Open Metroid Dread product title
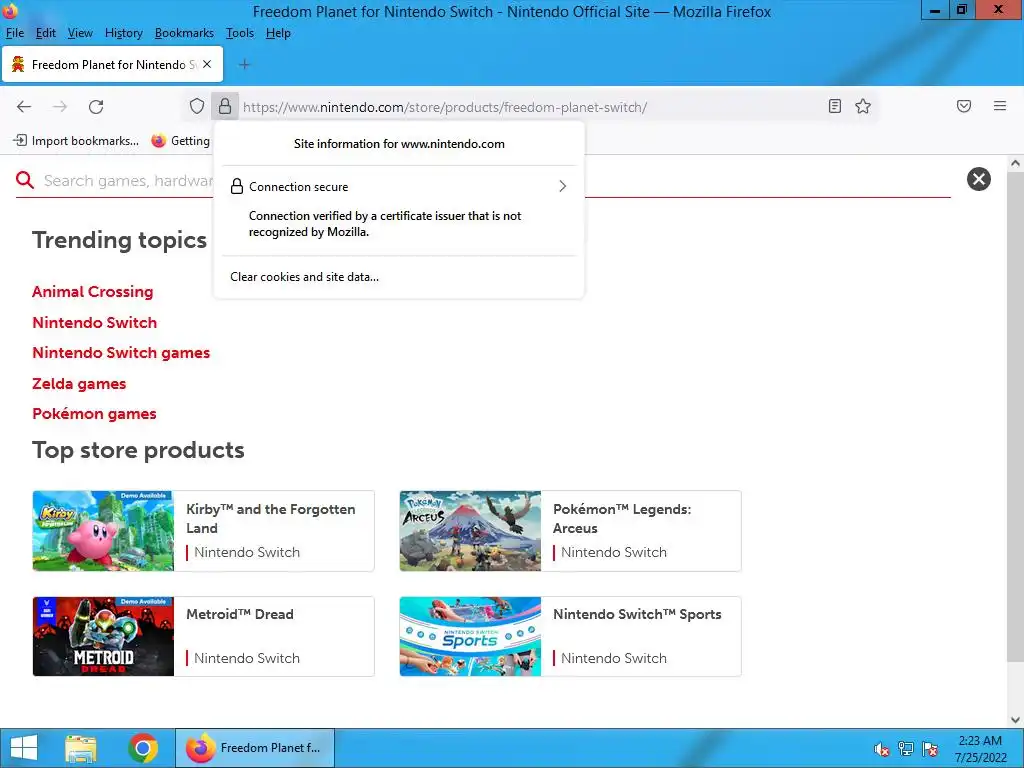This screenshot has width=1024, height=768. click(x=240, y=615)
